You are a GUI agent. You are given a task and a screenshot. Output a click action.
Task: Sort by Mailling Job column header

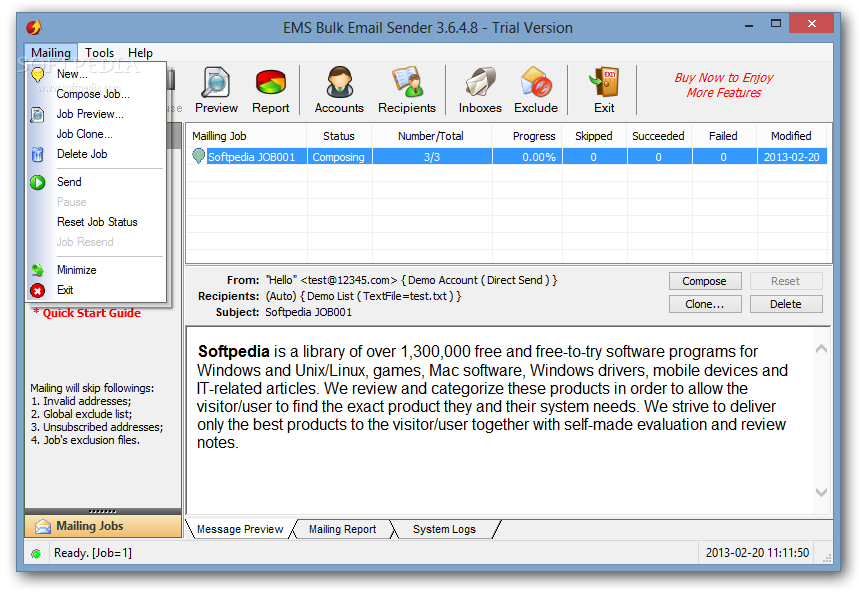pyautogui.click(x=247, y=136)
